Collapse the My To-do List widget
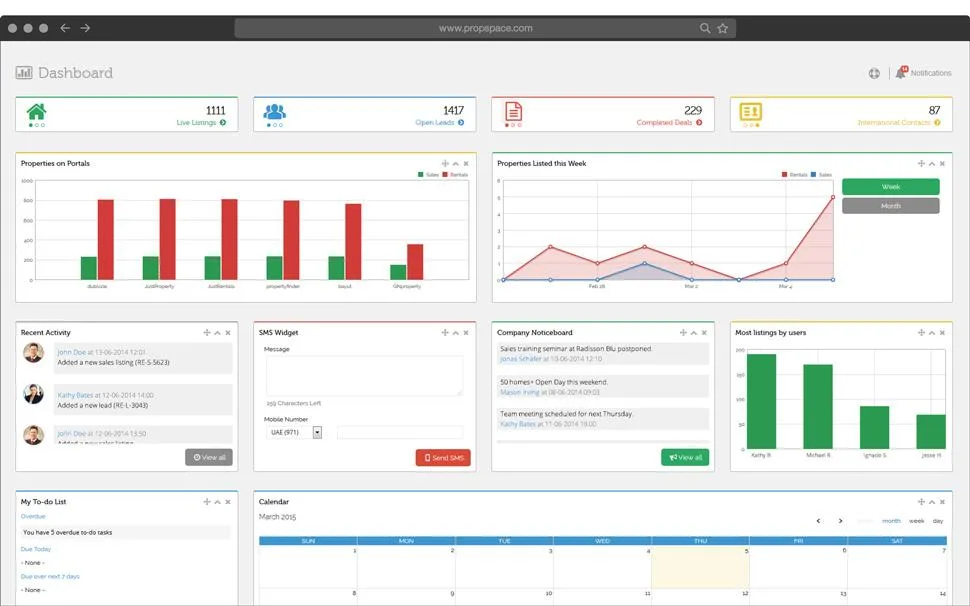This screenshot has width=970, height=606. click(x=217, y=501)
